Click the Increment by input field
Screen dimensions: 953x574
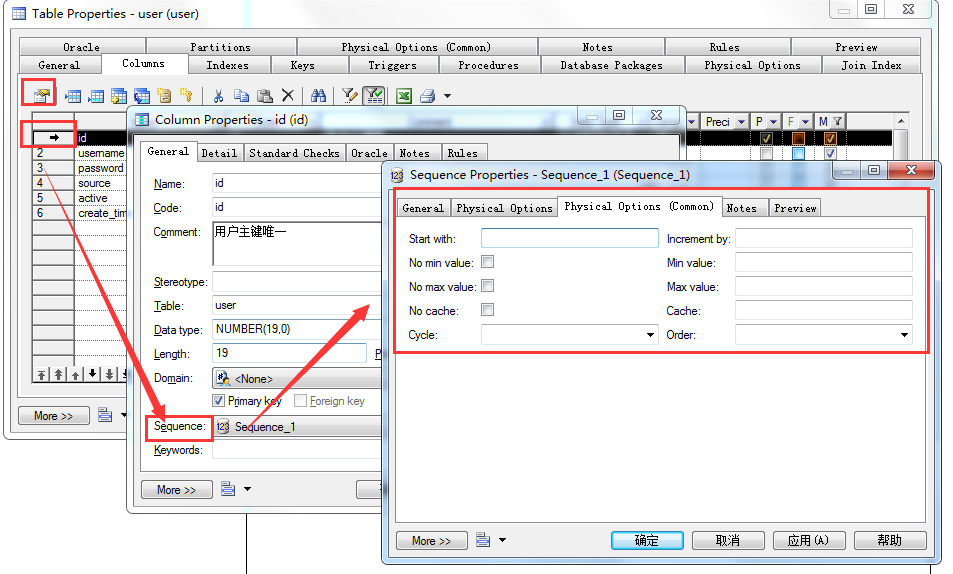coord(824,238)
